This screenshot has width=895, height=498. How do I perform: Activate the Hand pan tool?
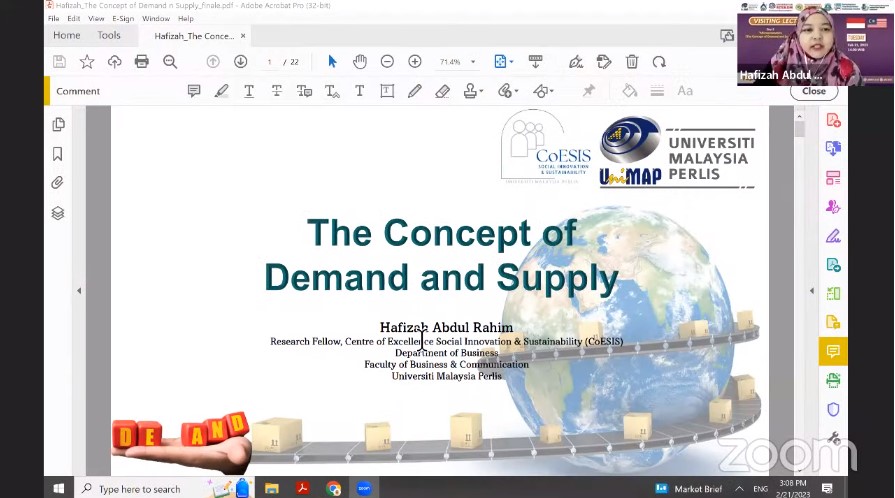point(360,62)
